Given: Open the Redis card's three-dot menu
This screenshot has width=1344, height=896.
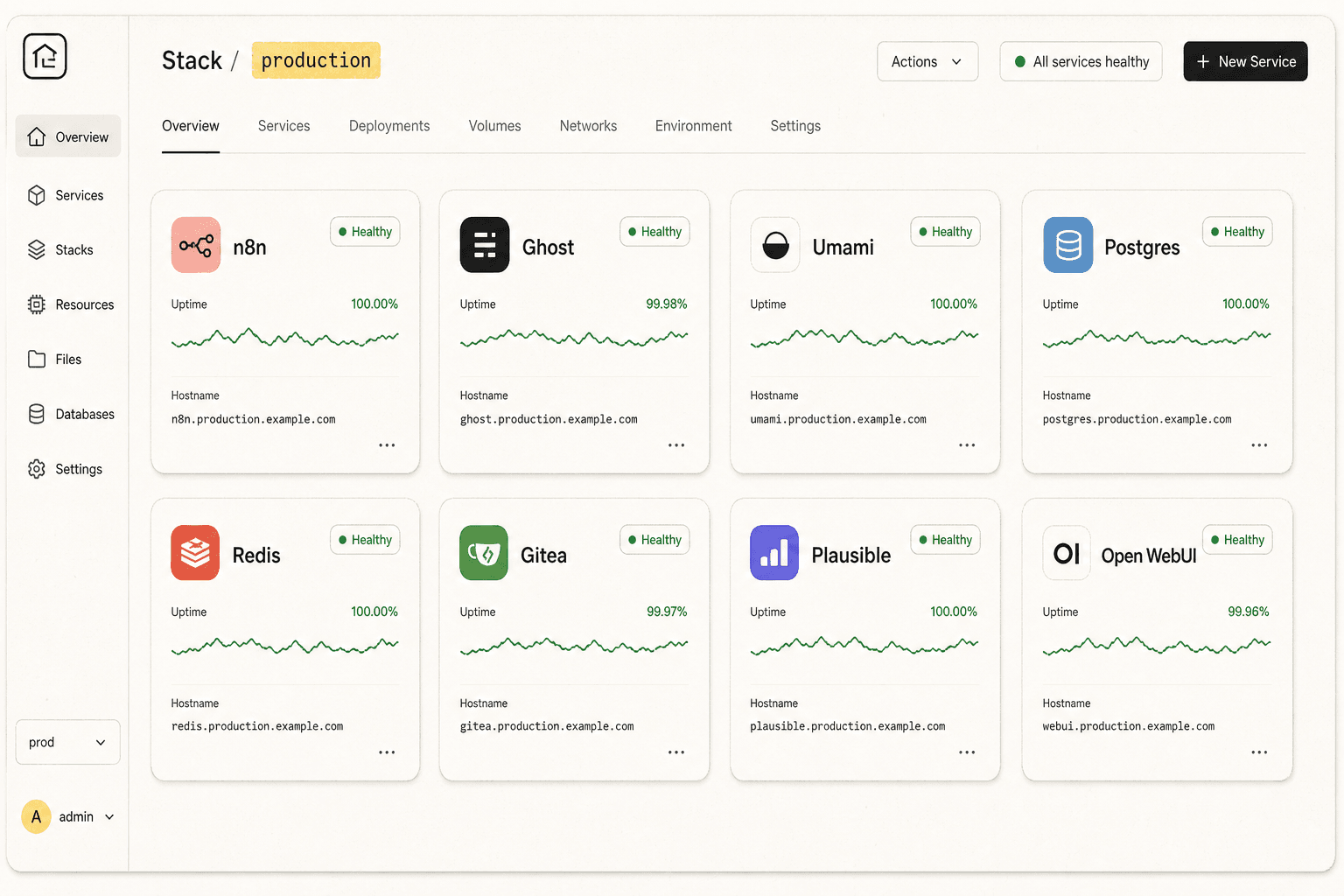Looking at the screenshot, I should pos(387,752).
